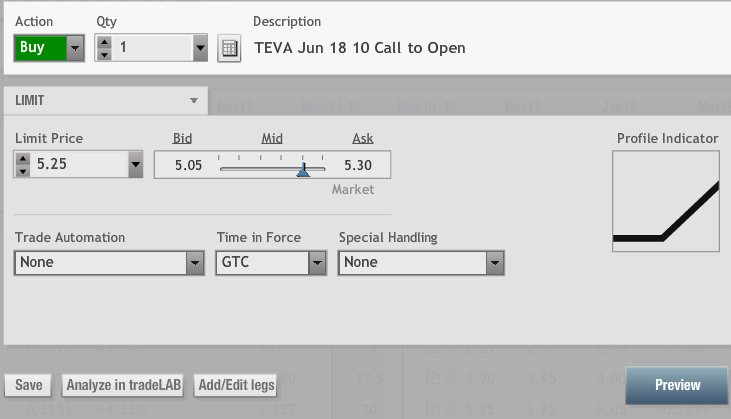
Task: Click the Add/Edit legs button
Action: 236,385
